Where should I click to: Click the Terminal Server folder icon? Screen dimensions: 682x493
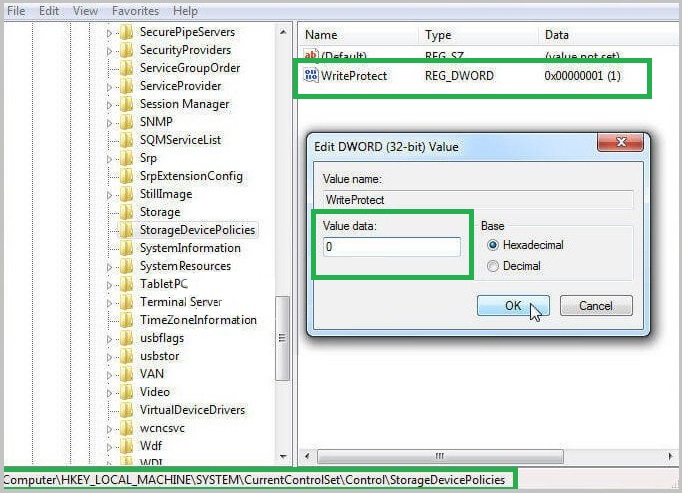pos(127,302)
